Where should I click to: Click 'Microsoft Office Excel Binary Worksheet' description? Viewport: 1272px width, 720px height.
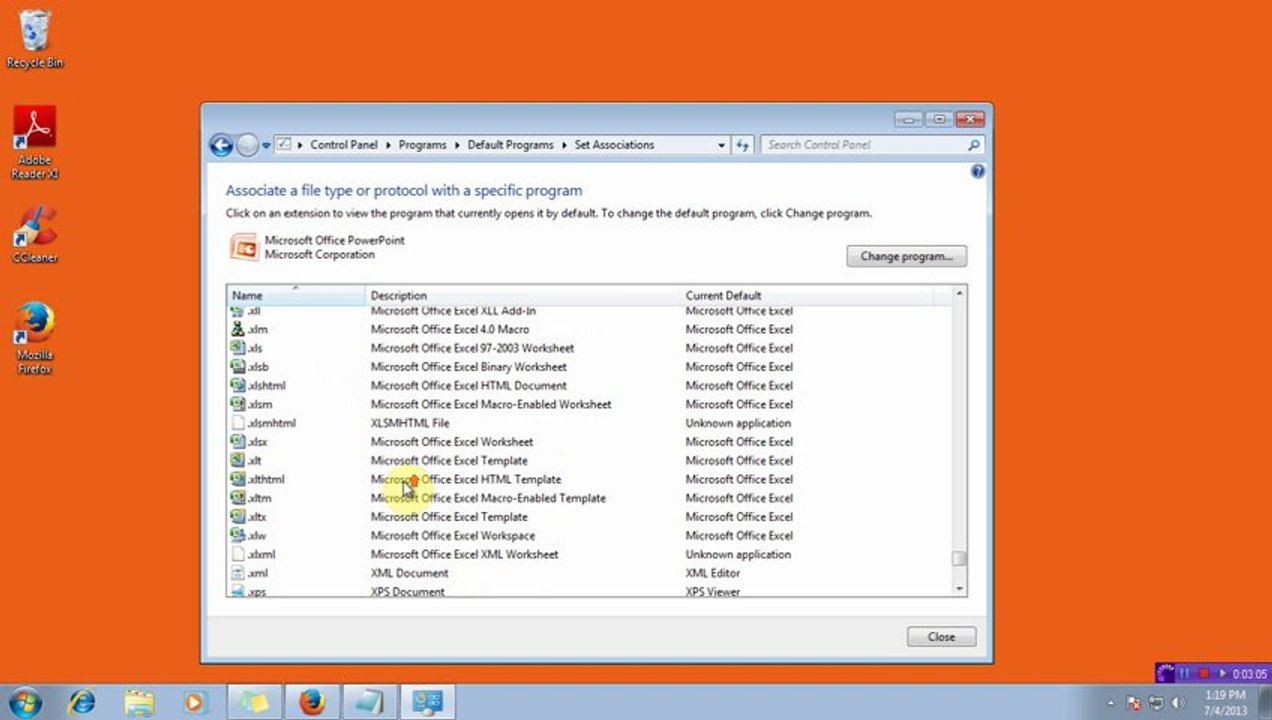468,367
